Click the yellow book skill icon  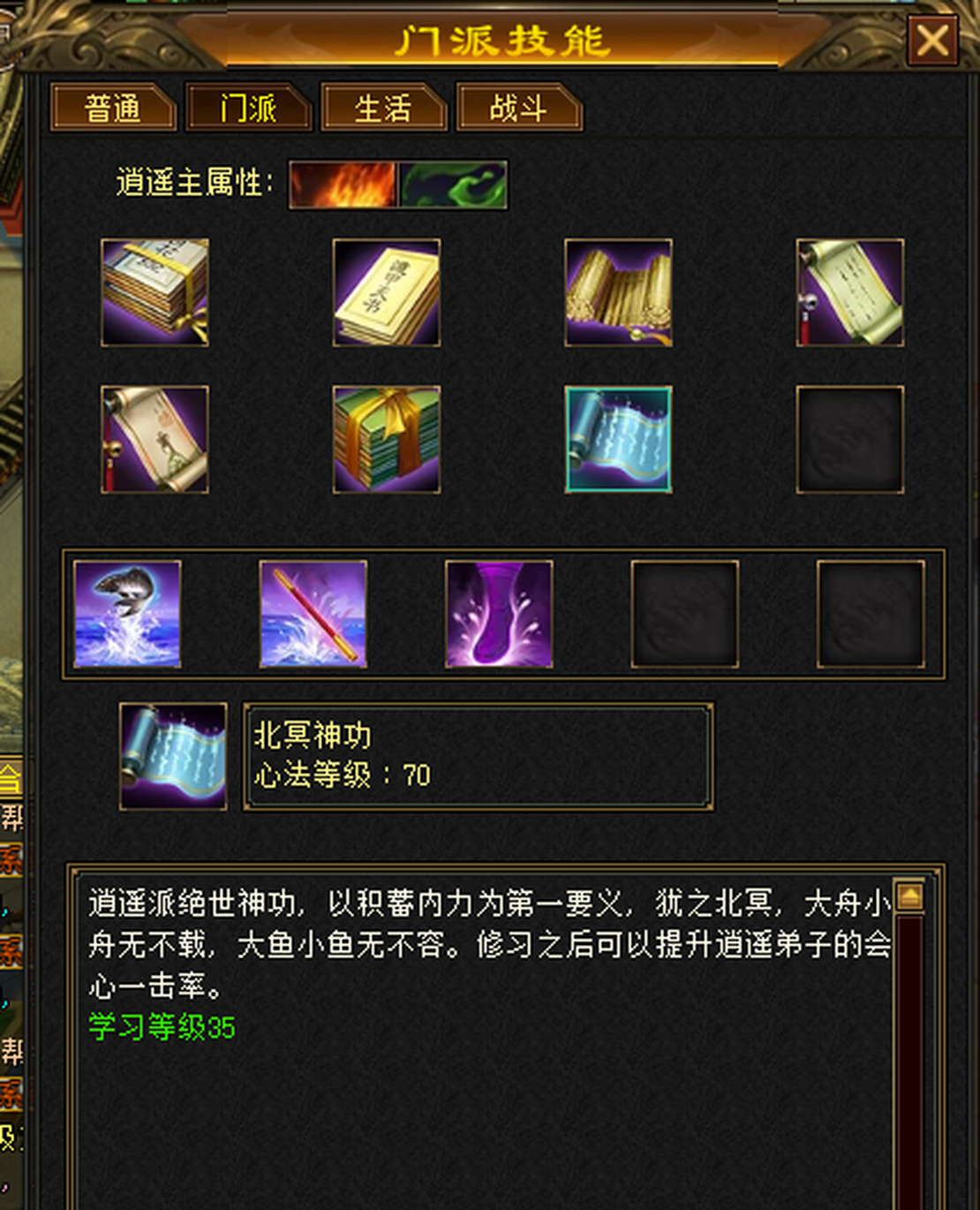[x=387, y=292]
